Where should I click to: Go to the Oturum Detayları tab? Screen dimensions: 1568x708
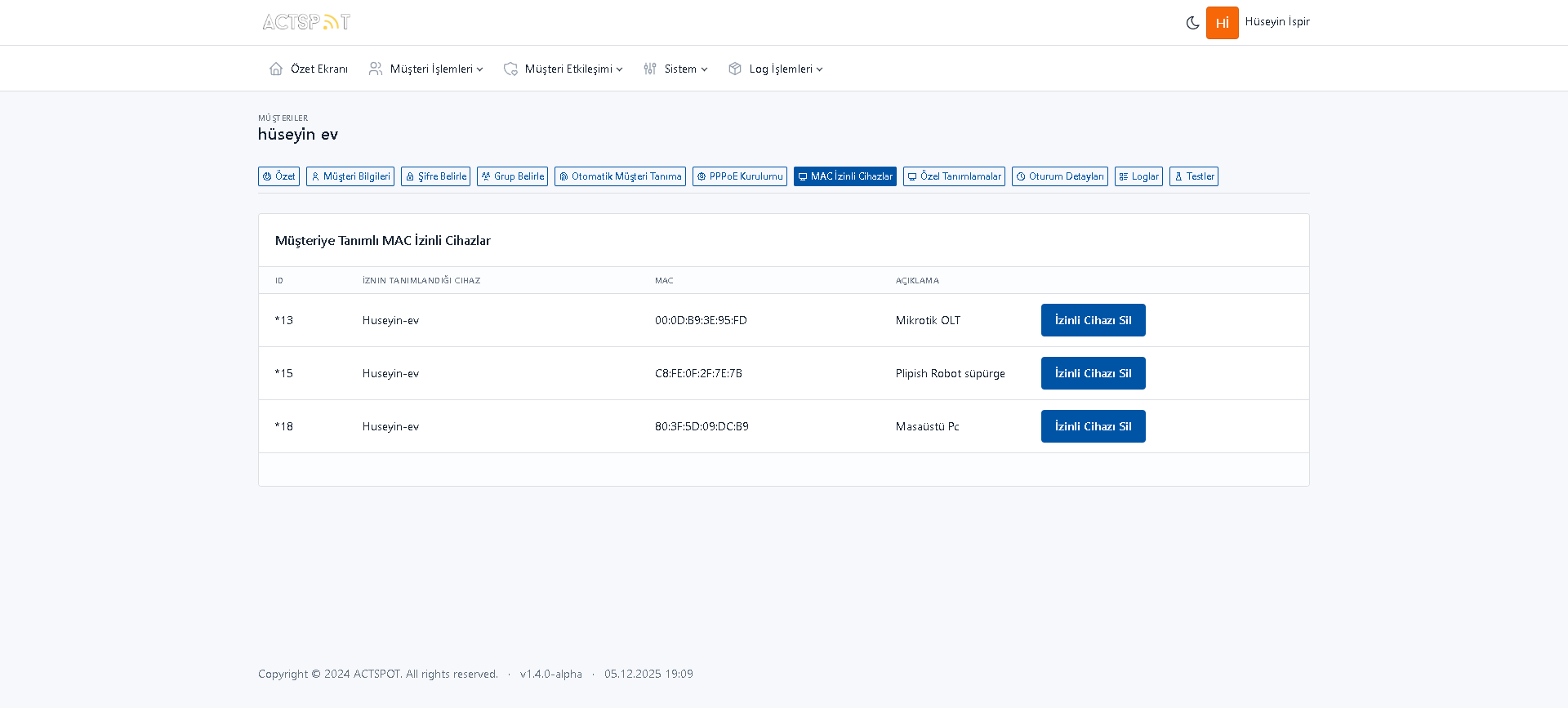pyautogui.click(x=1059, y=176)
